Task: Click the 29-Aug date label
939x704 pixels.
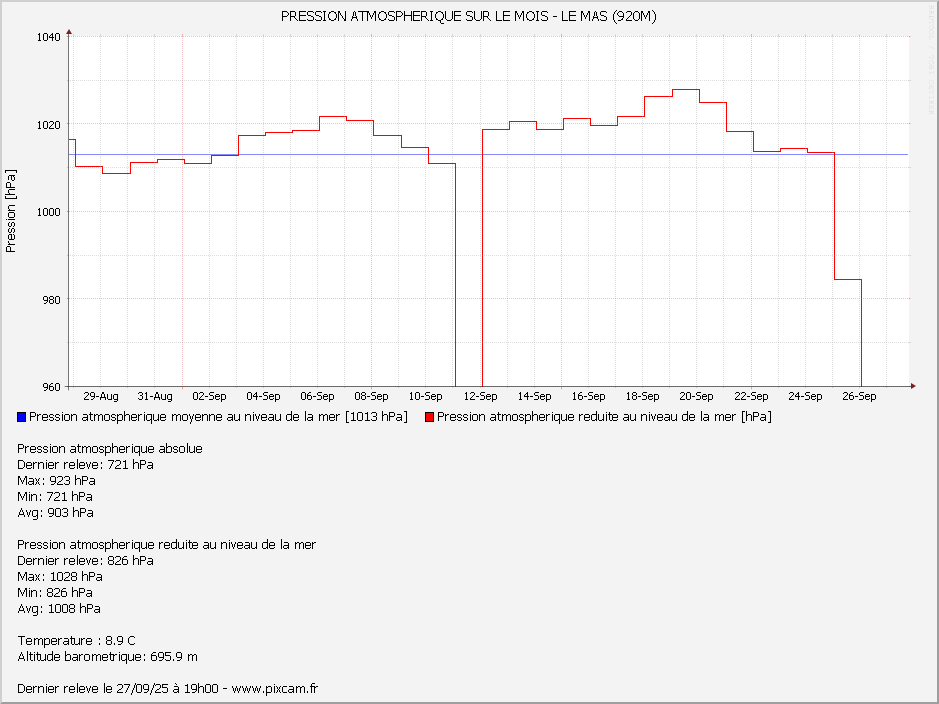Action: (x=100, y=396)
